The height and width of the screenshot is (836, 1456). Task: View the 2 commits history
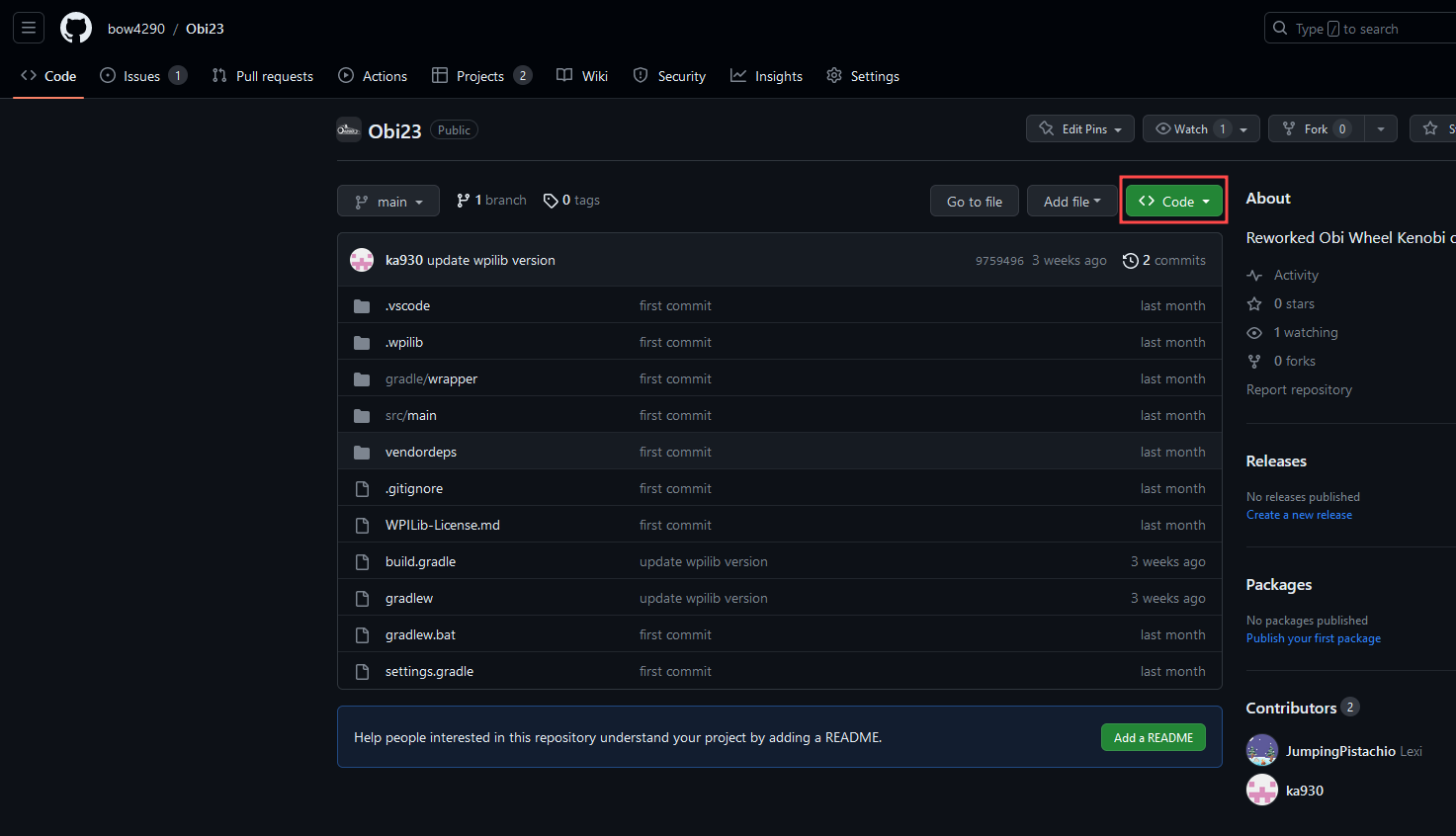(1164, 260)
